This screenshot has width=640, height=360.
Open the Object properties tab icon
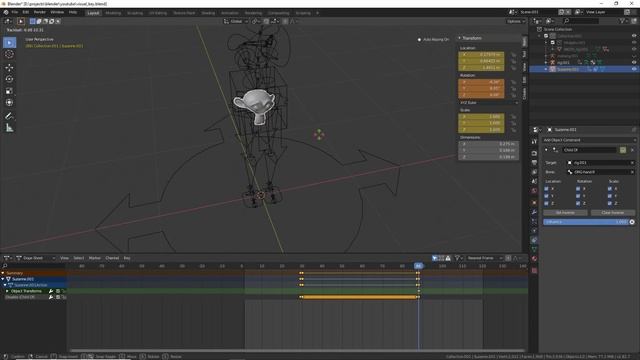pos(534,202)
